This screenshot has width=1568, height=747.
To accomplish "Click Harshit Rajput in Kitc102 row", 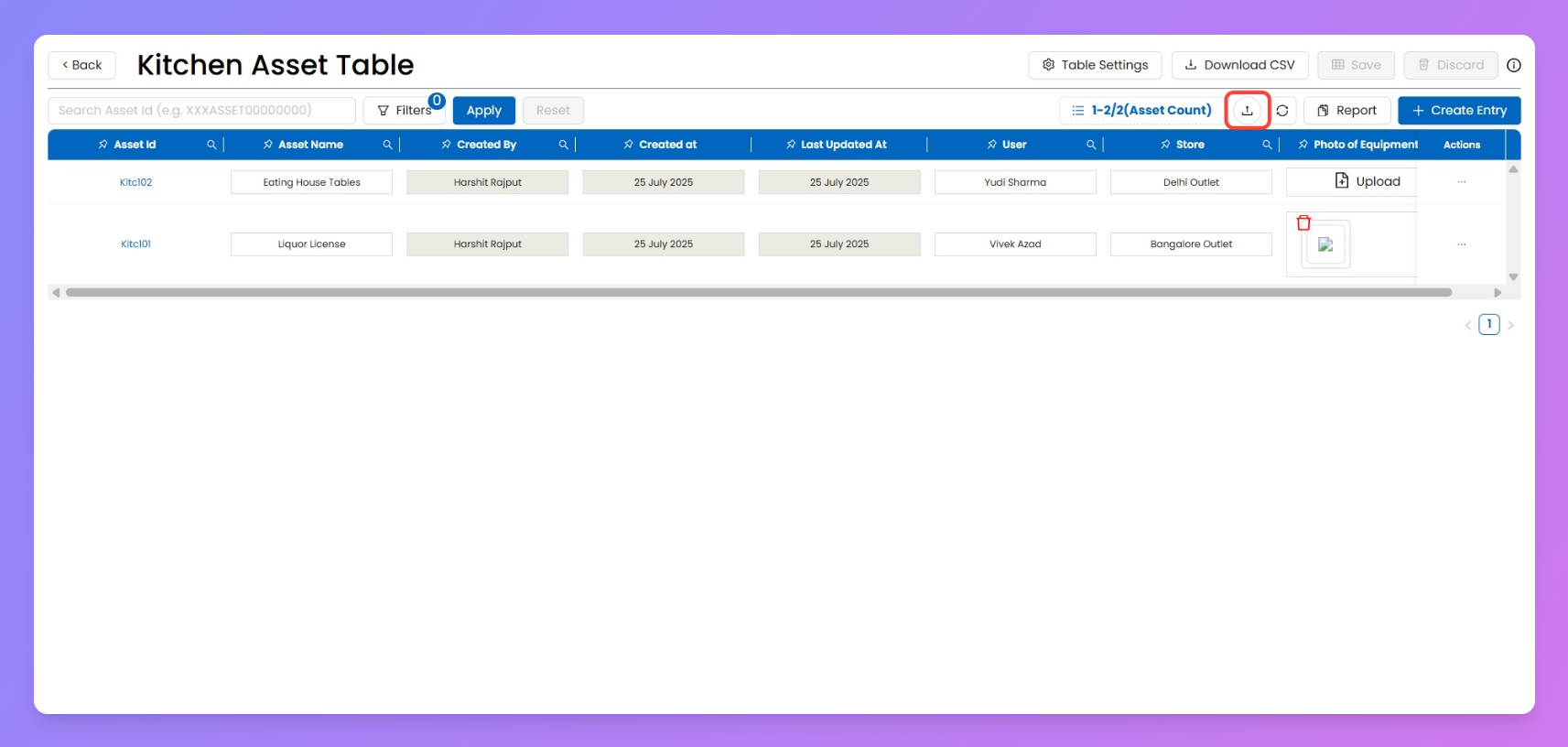I will tap(487, 182).
